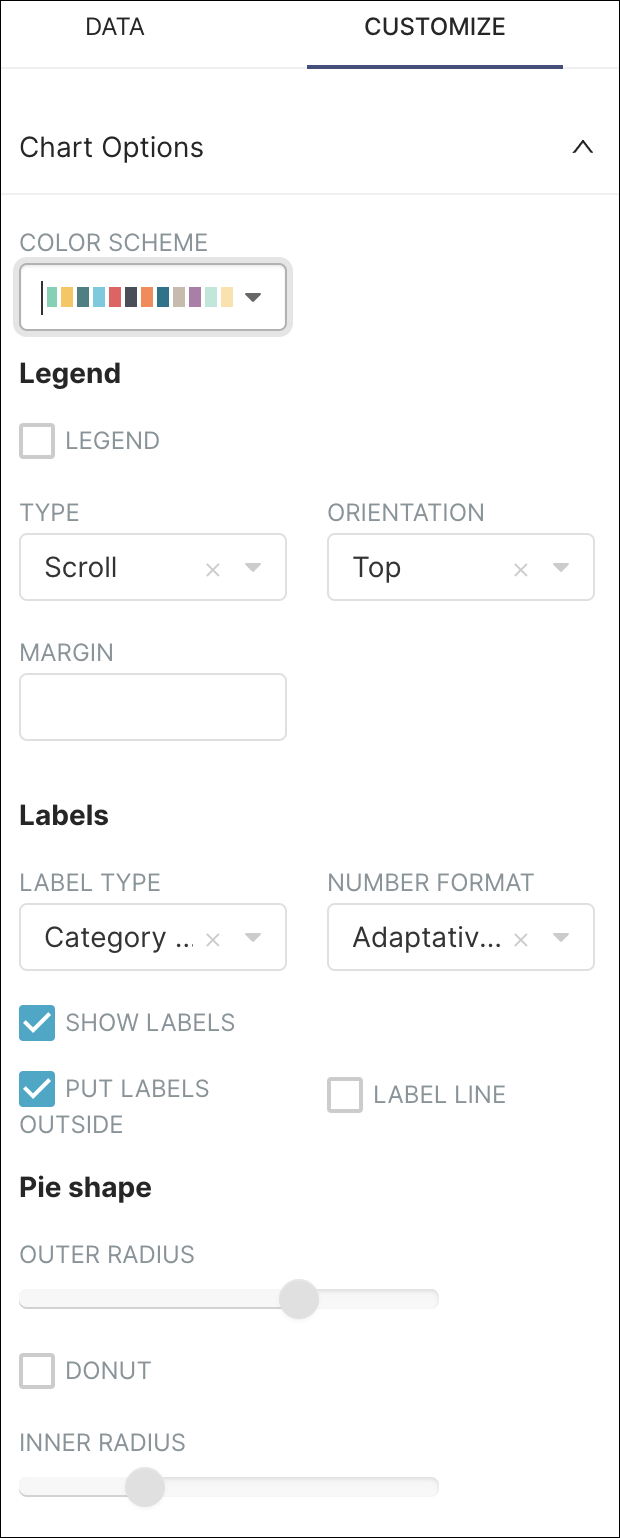Clear the Adaptative number format value
620x1538 pixels.
520,937
